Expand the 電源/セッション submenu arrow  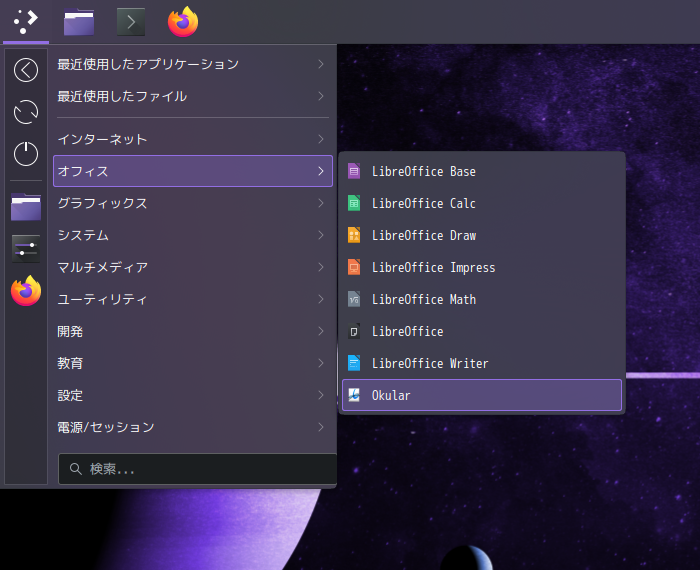321,427
